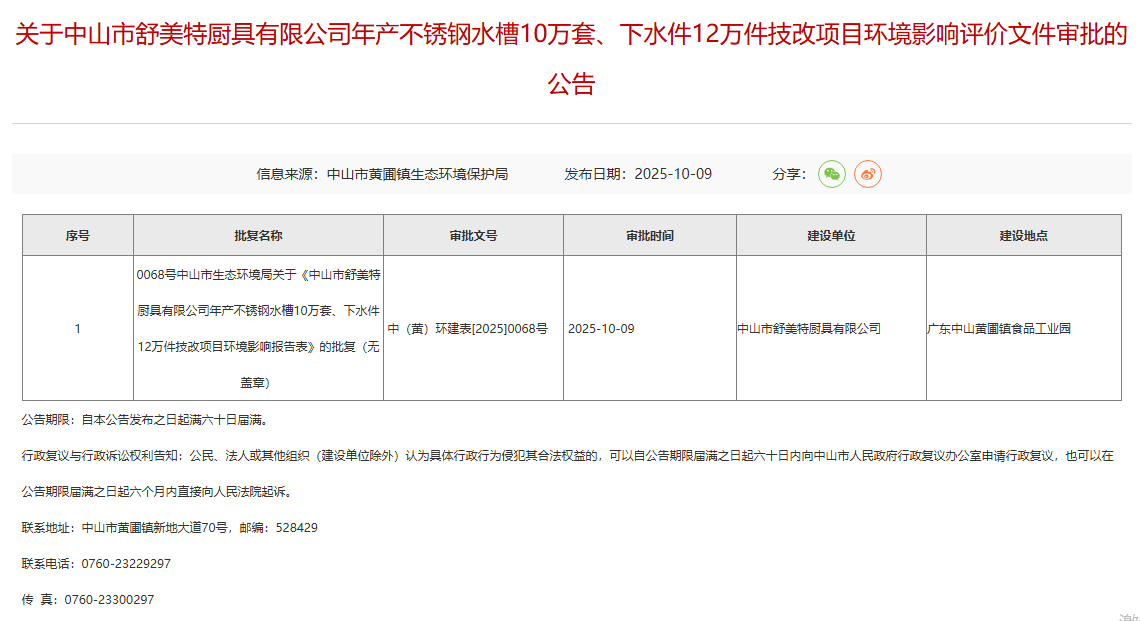Select the 序号 column header
Screen dimensions: 1140x621
click(x=78, y=236)
